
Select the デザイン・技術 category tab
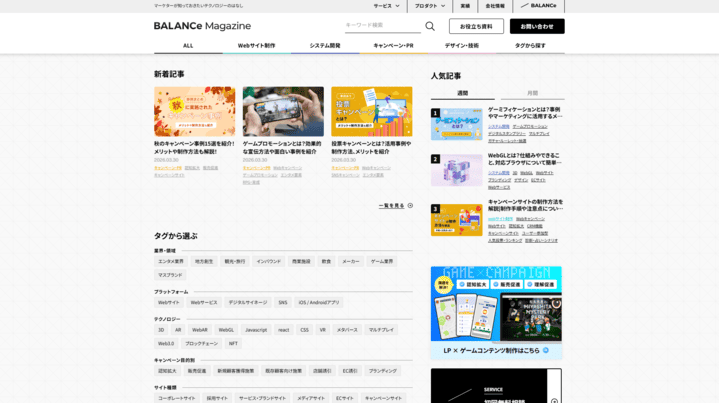click(461, 46)
